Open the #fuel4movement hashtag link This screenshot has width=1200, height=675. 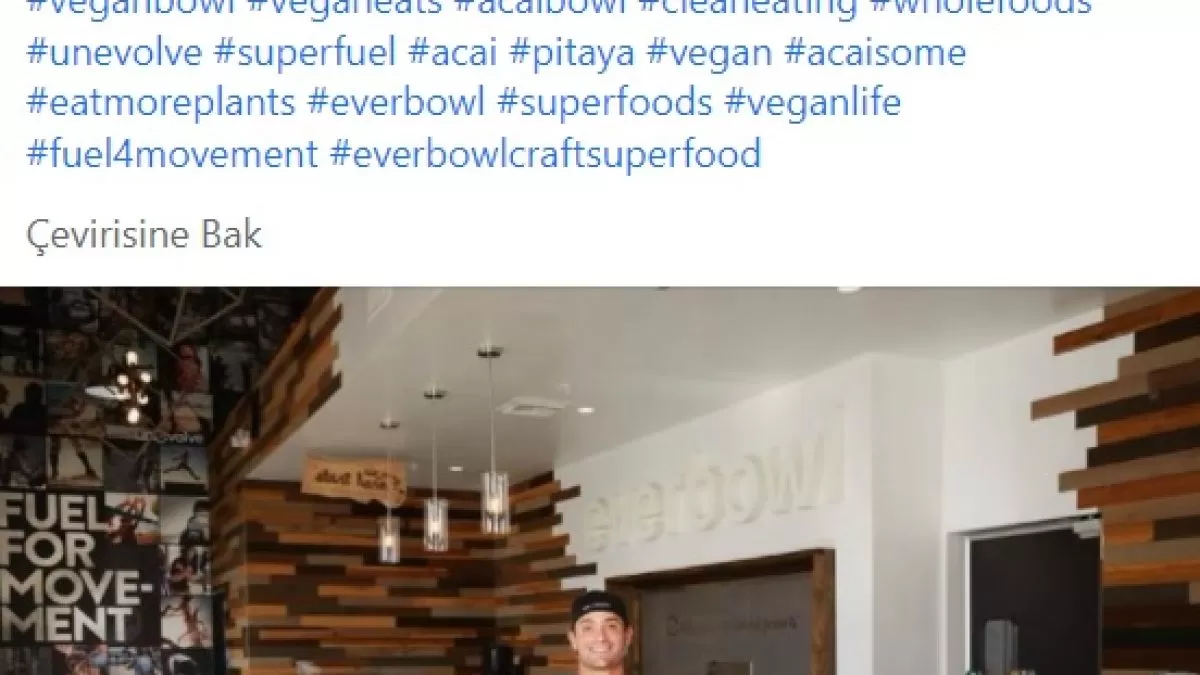pyautogui.click(x=172, y=154)
